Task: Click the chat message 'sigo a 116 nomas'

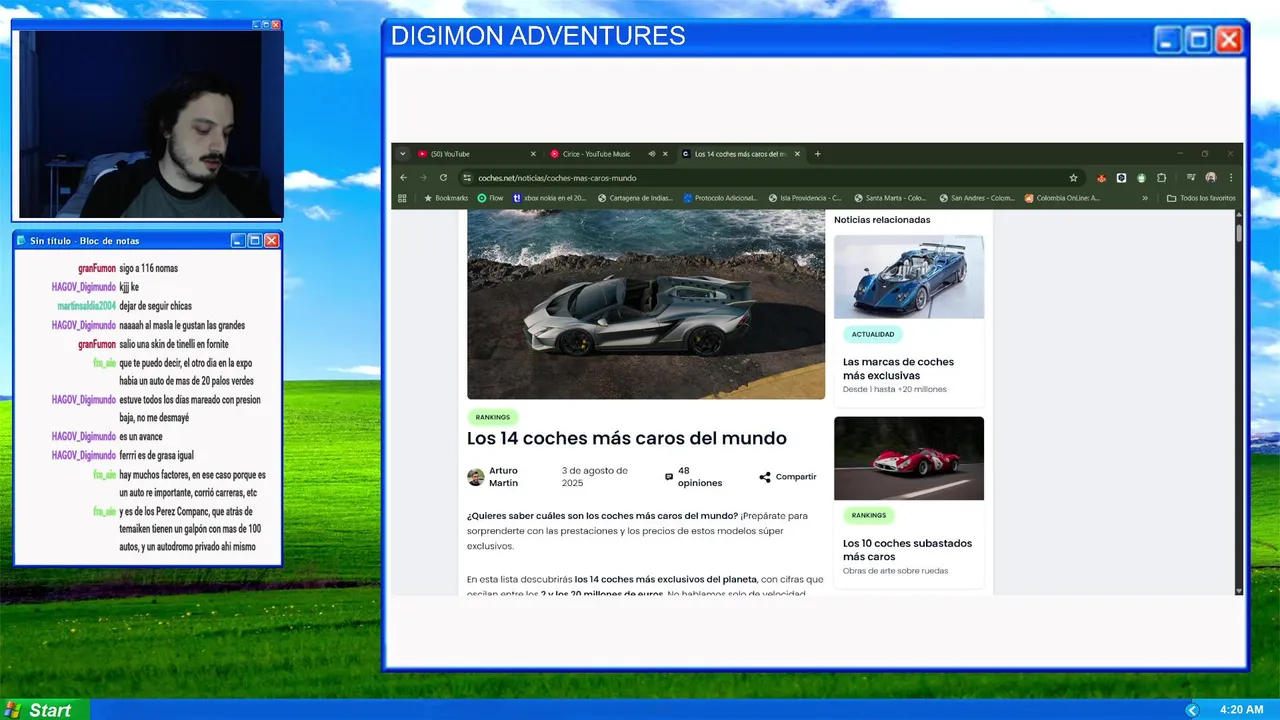Action: 148,268
